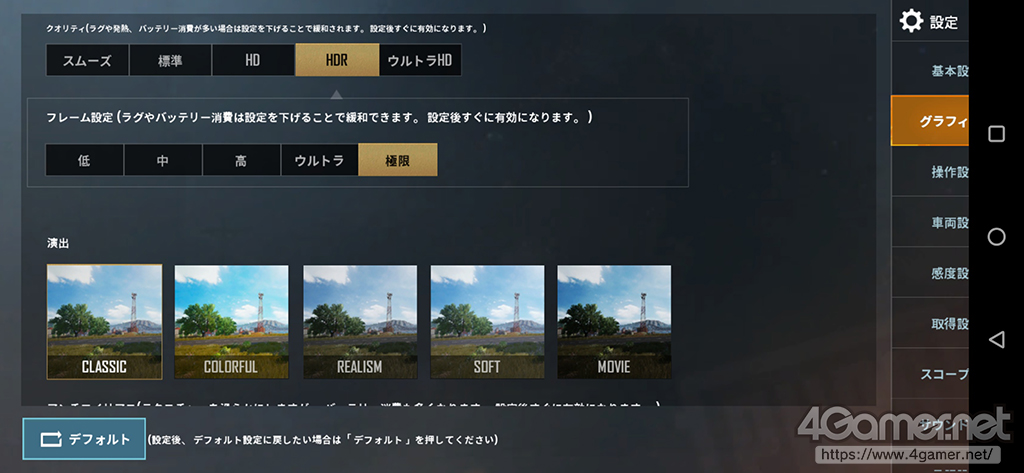The width and height of the screenshot is (1024, 473).
Task: Tap the Android back triangle icon
Action: (x=996, y=339)
